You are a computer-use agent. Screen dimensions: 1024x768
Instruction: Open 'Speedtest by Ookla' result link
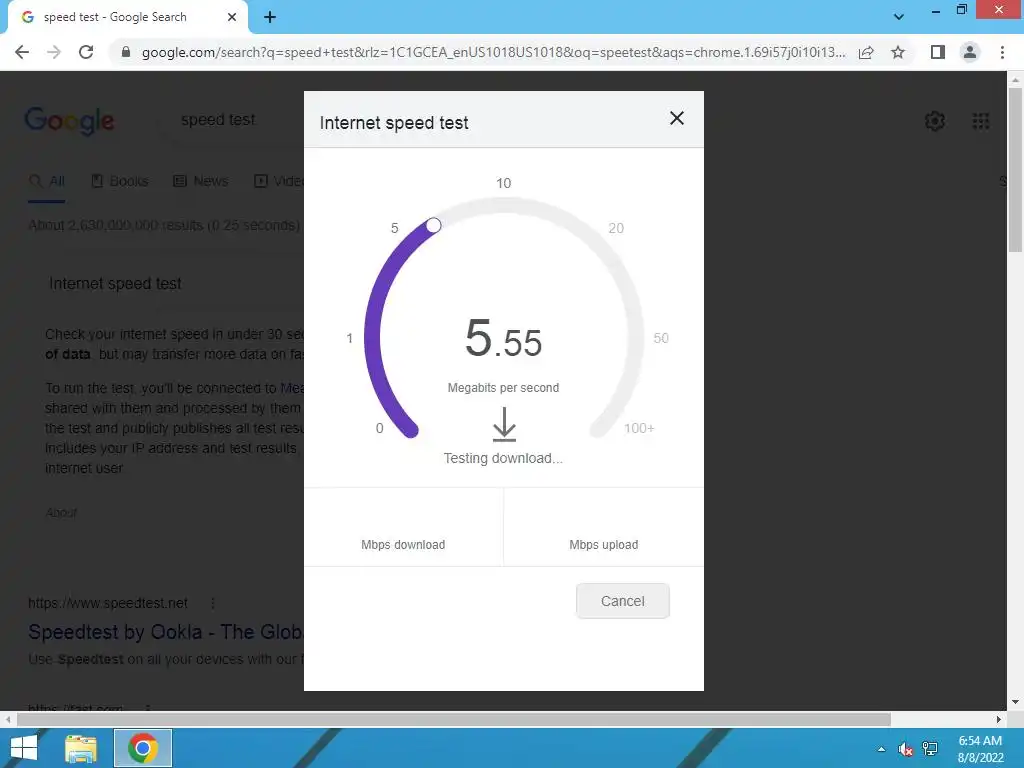tap(165, 632)
